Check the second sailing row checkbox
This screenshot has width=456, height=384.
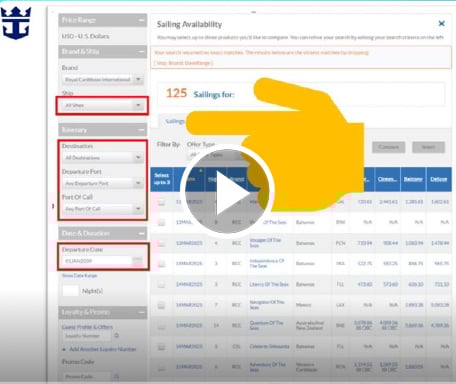(161, 222)
